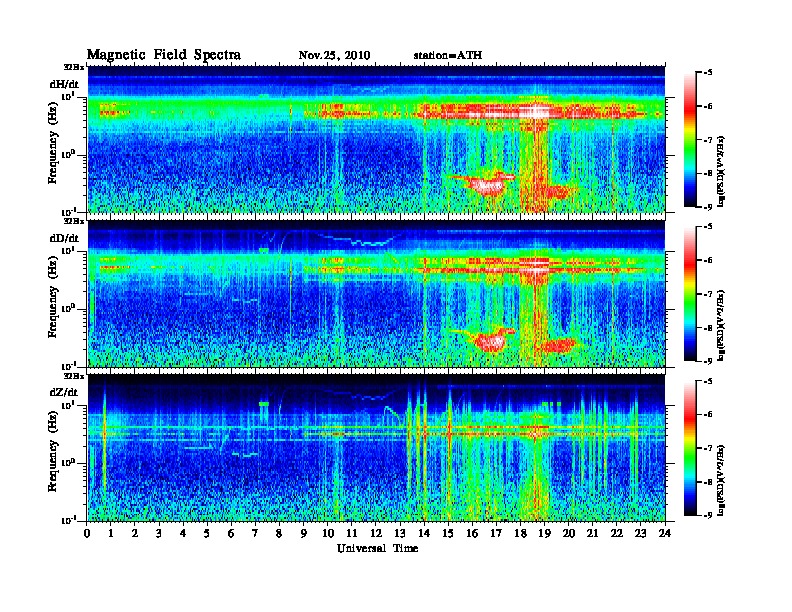Click the "dZ/dt" panel label
Image resolution: width=792 pixels, height=612 pixels.
64,392
